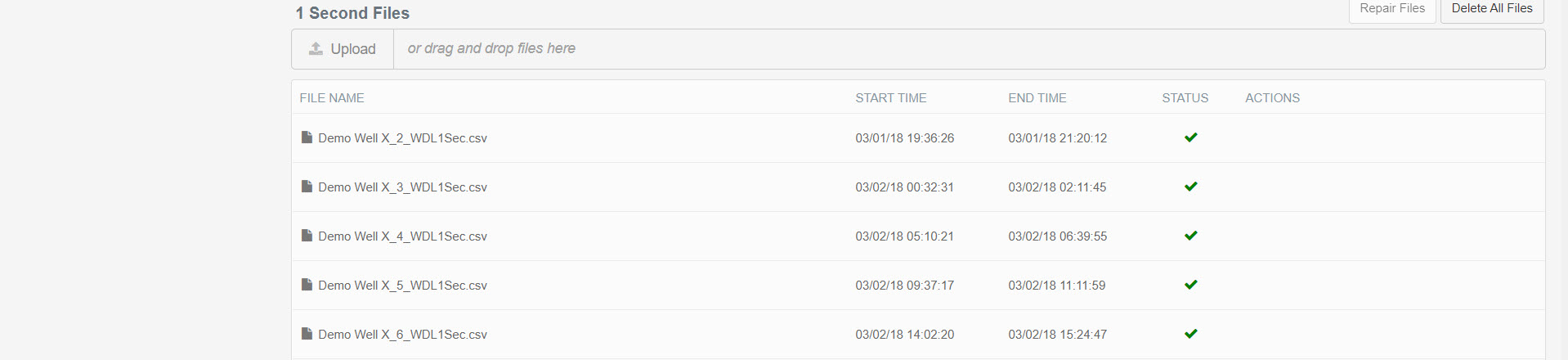Click the START TIME column header

(890, 98)
